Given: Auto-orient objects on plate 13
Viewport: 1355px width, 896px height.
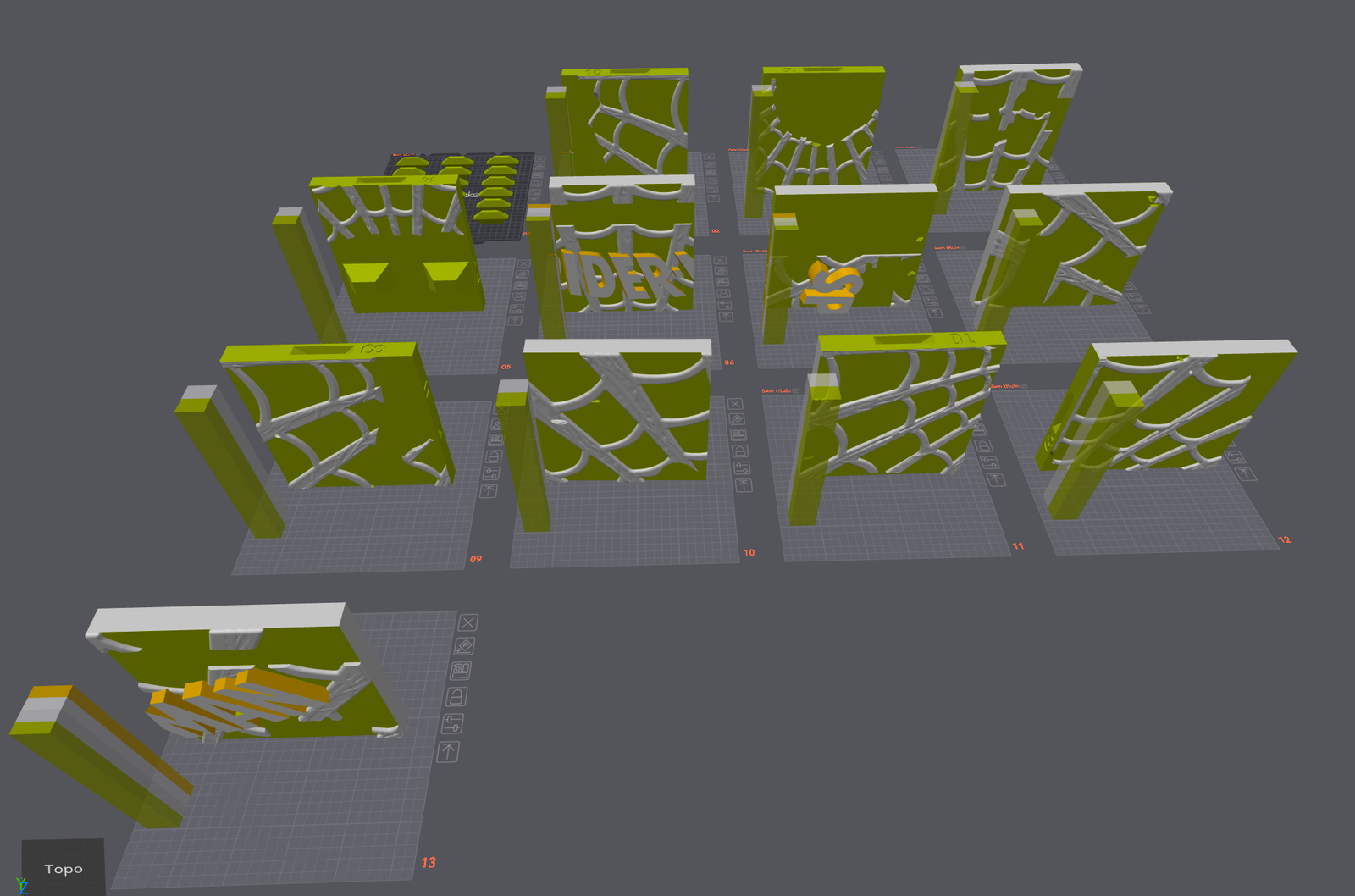Looking at the screenshot, I should point(464,647).
